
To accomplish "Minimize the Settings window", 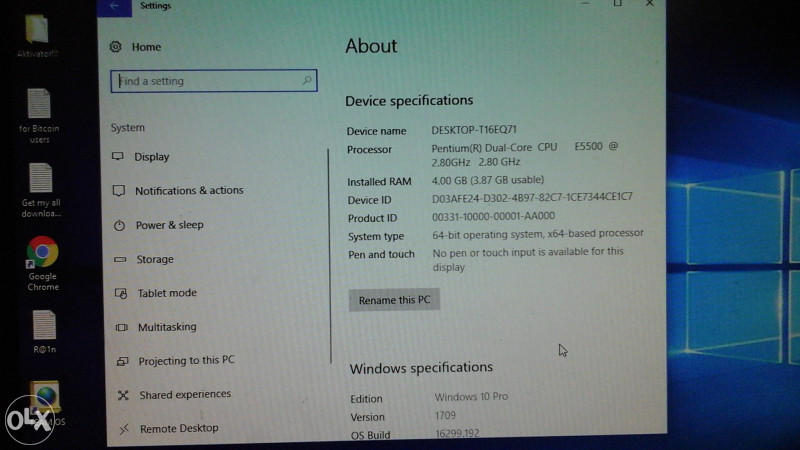I will coord(585,4).
